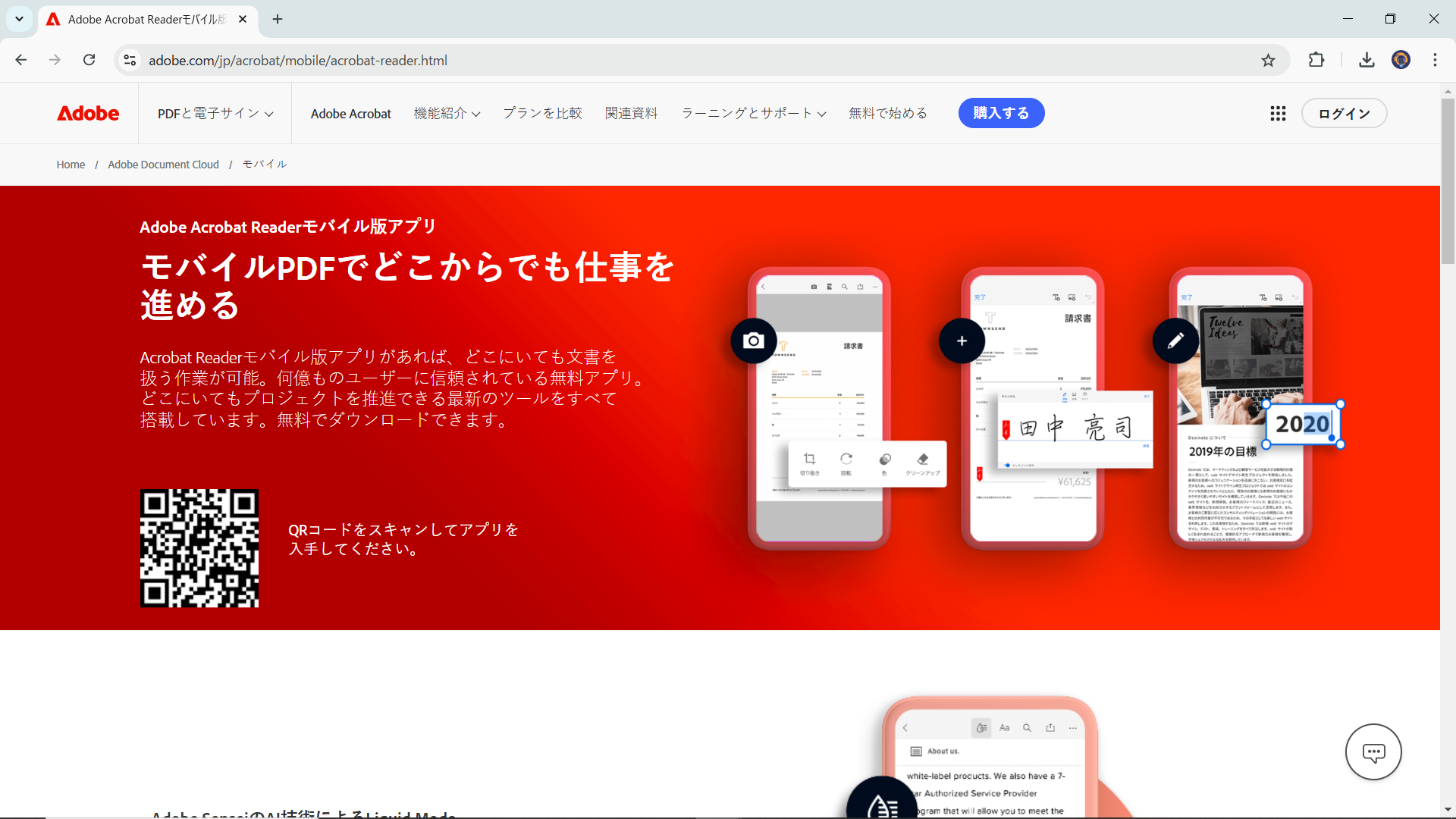Click the page vertical scrollbar thumb
The image size is (1456, 819).
(1448, 180)
